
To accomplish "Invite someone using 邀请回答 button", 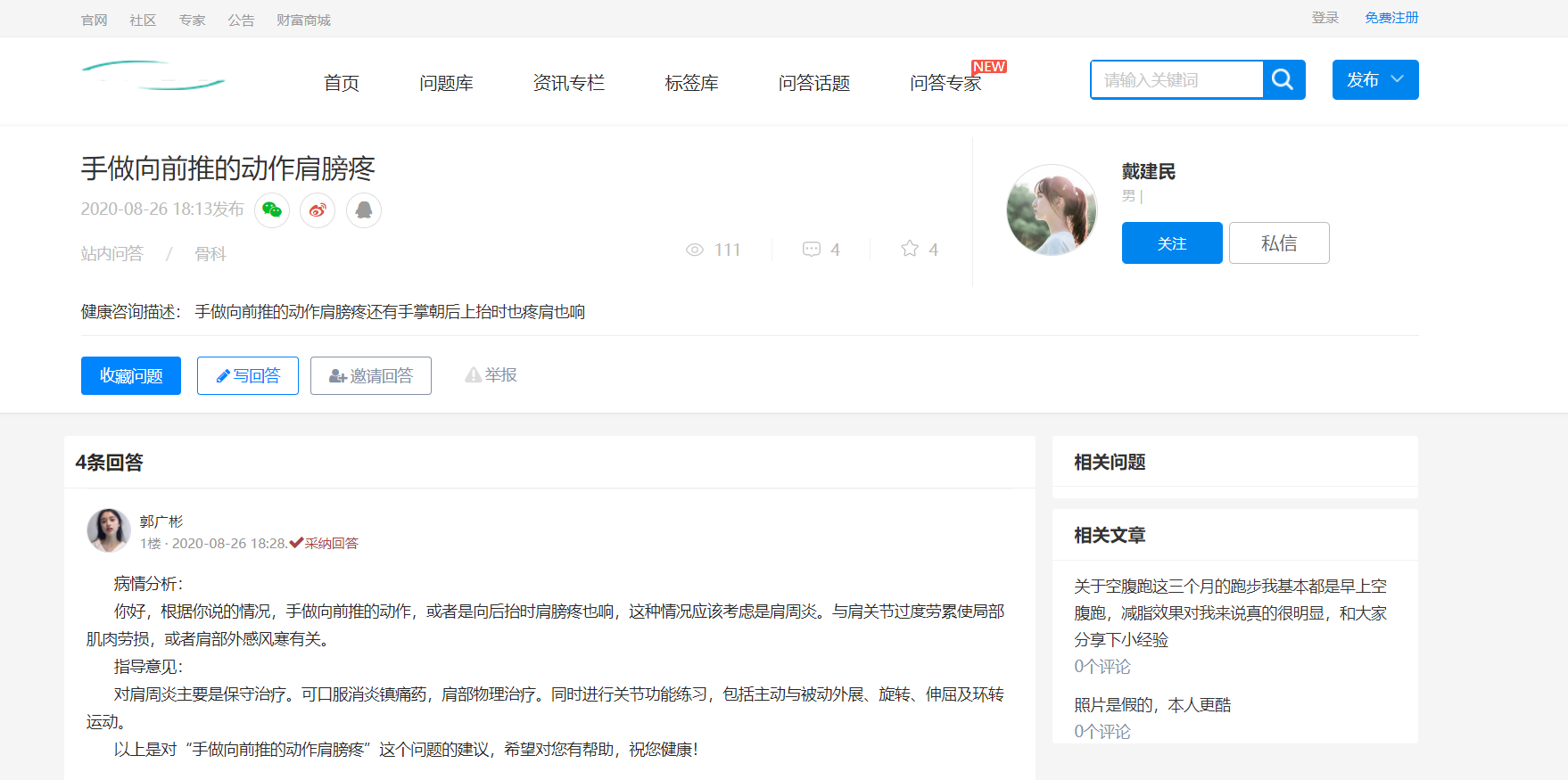I will [371, 376].
